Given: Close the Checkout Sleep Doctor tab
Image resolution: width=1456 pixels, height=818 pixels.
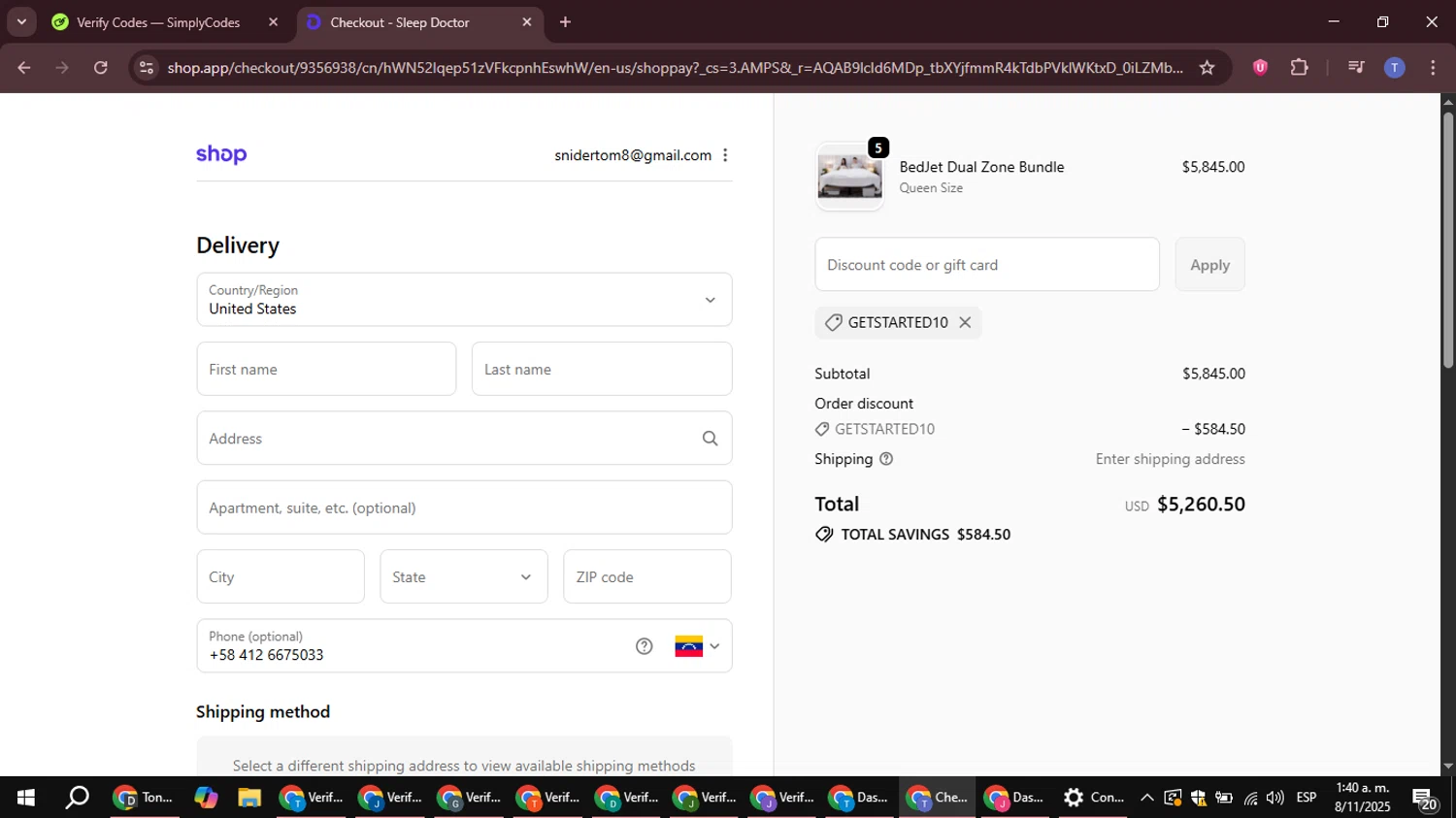Looking at the screenshot, I should coord(527,21).
